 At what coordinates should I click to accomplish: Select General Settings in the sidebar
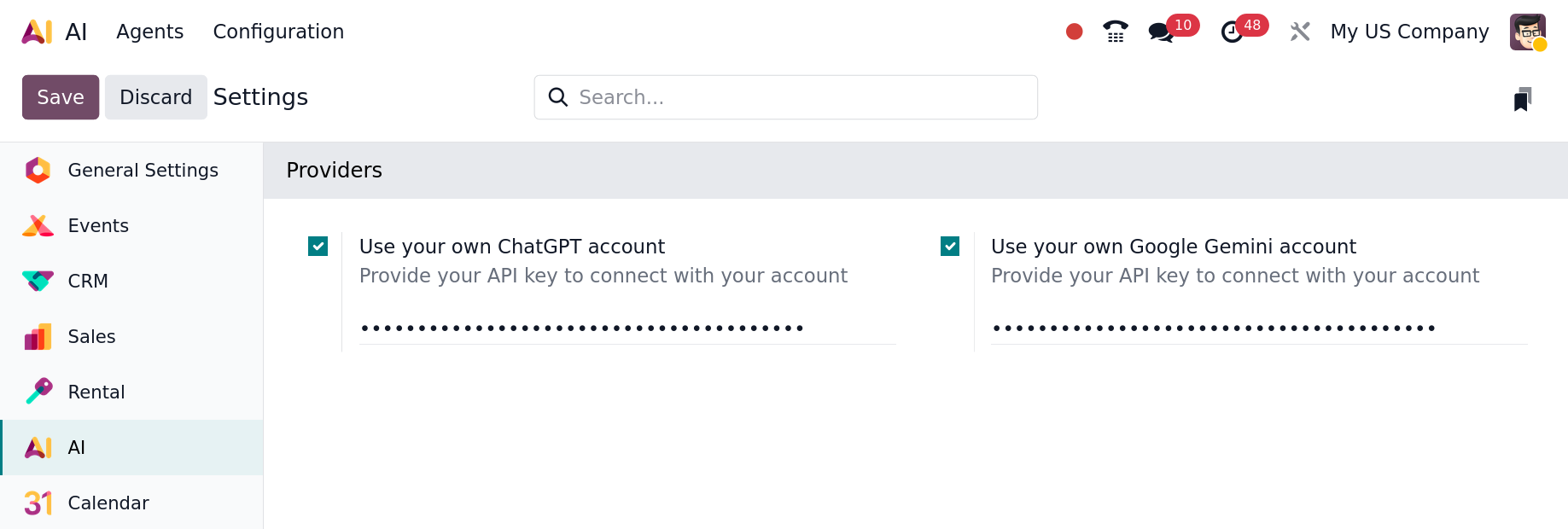(x=143, y=171)
